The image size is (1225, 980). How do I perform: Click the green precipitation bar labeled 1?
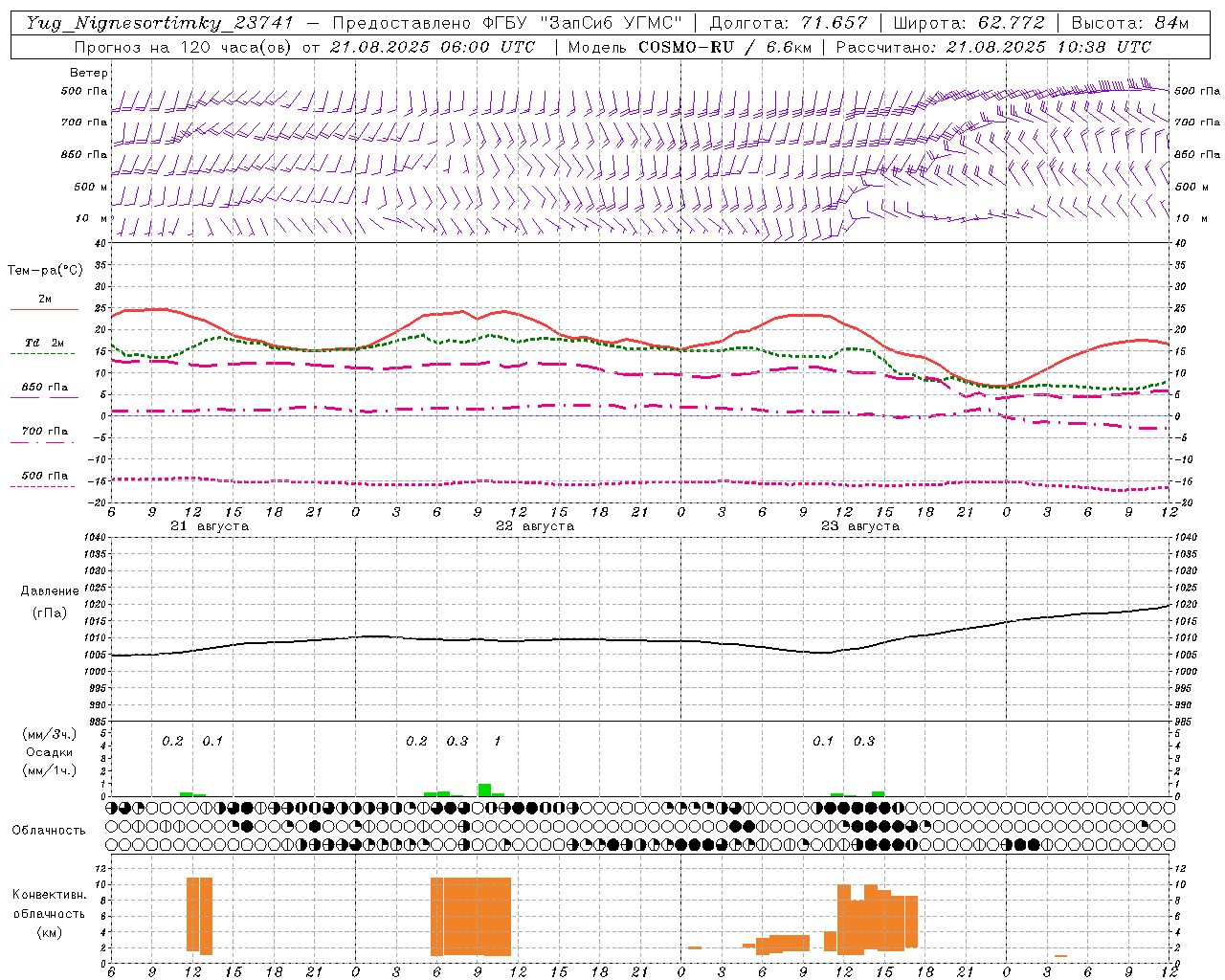(484, 790)
